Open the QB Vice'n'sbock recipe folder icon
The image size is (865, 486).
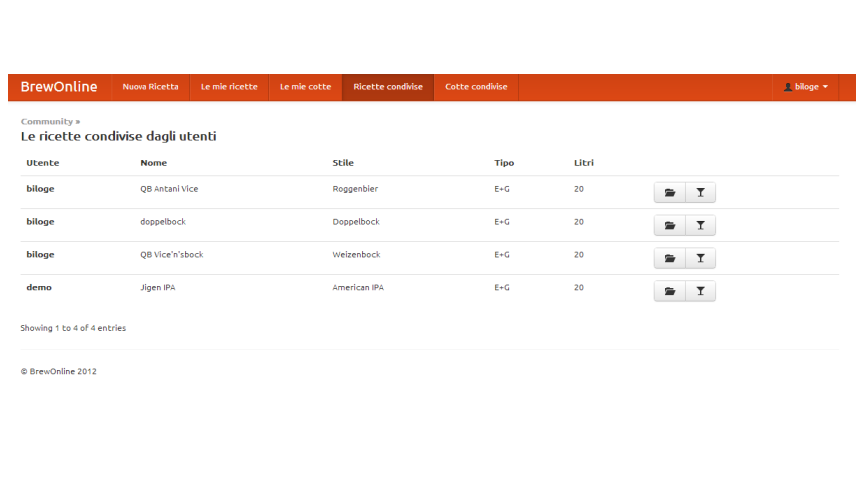click(670, 258)
